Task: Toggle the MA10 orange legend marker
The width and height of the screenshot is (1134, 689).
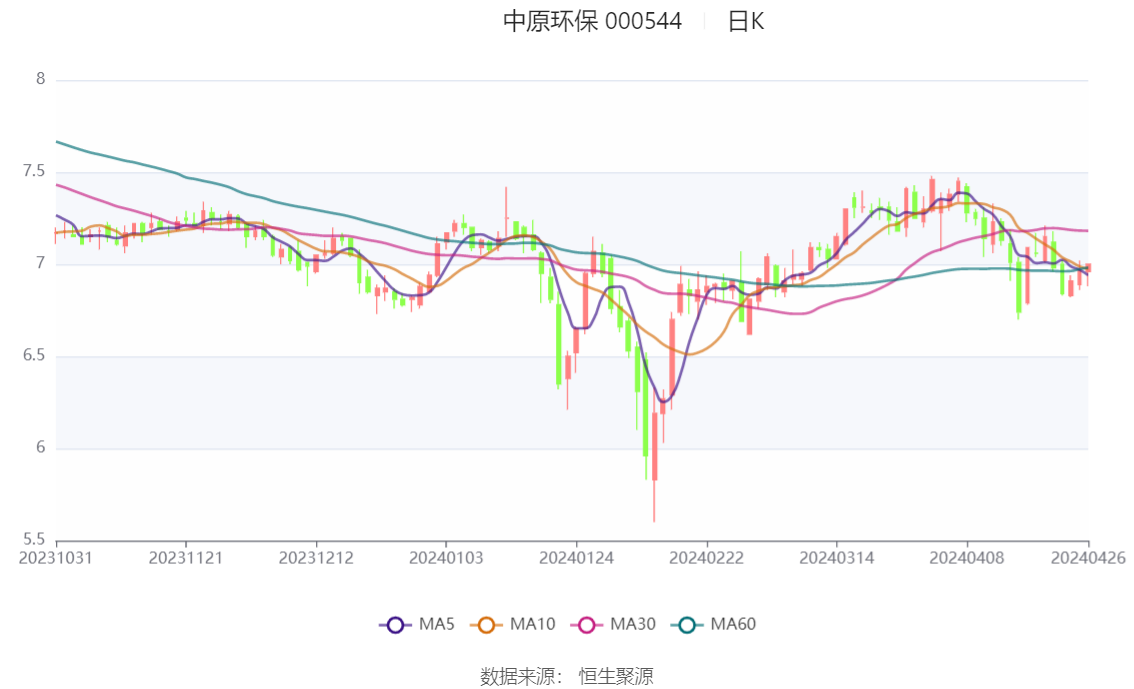Action: tap(486, 625)
